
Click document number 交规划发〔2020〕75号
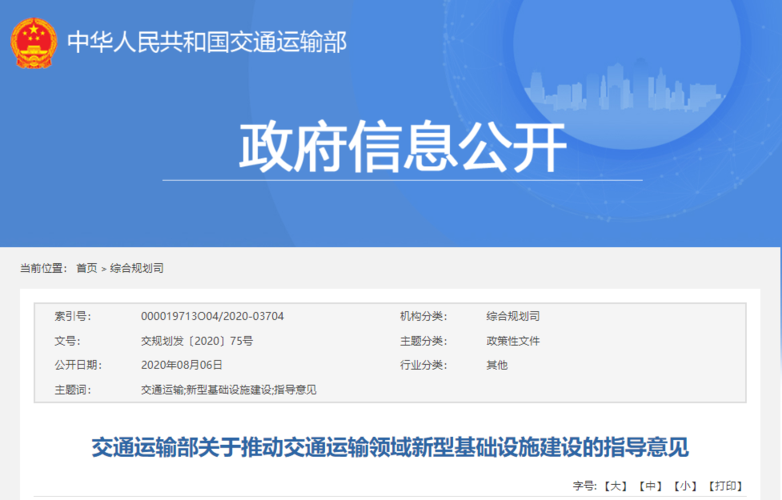(197, 341)
